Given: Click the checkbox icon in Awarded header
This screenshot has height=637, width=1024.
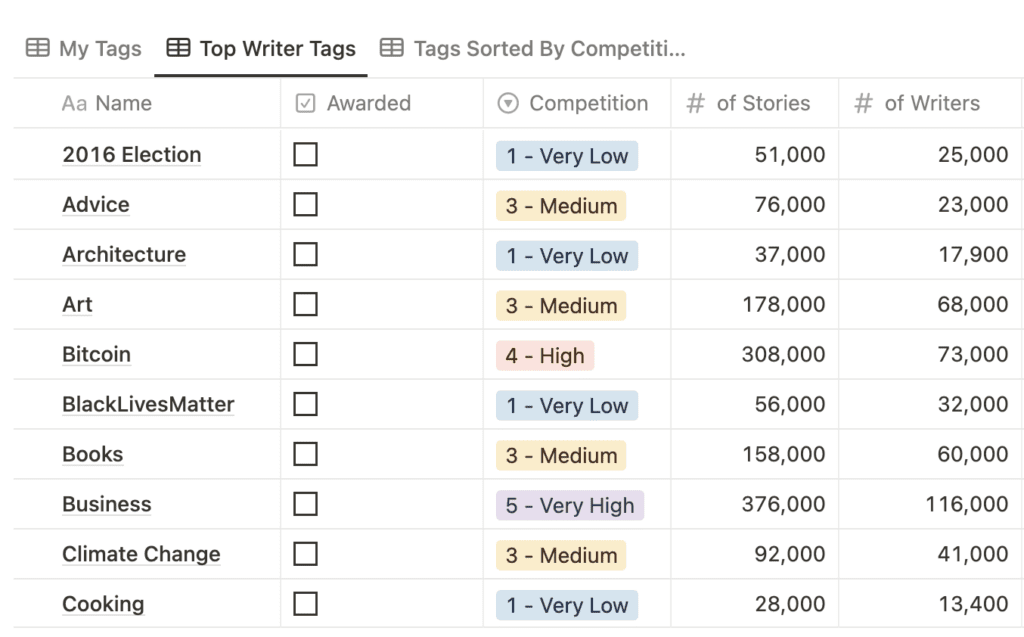Looking at the screenshot, I should coord(306,103).
